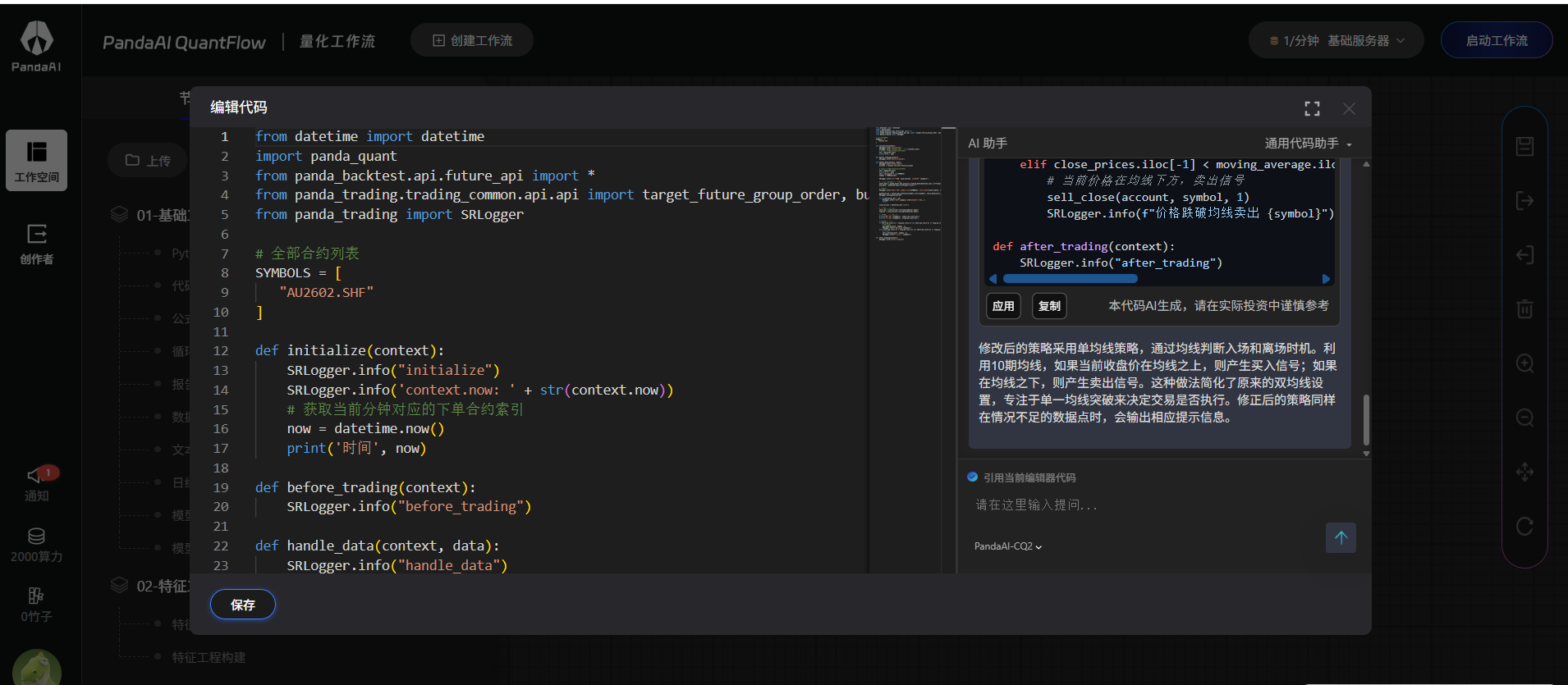This screenshot has width=1568, height=685.
Task: Click code line 2 'import panda_quant'
Action: [326, 156]
